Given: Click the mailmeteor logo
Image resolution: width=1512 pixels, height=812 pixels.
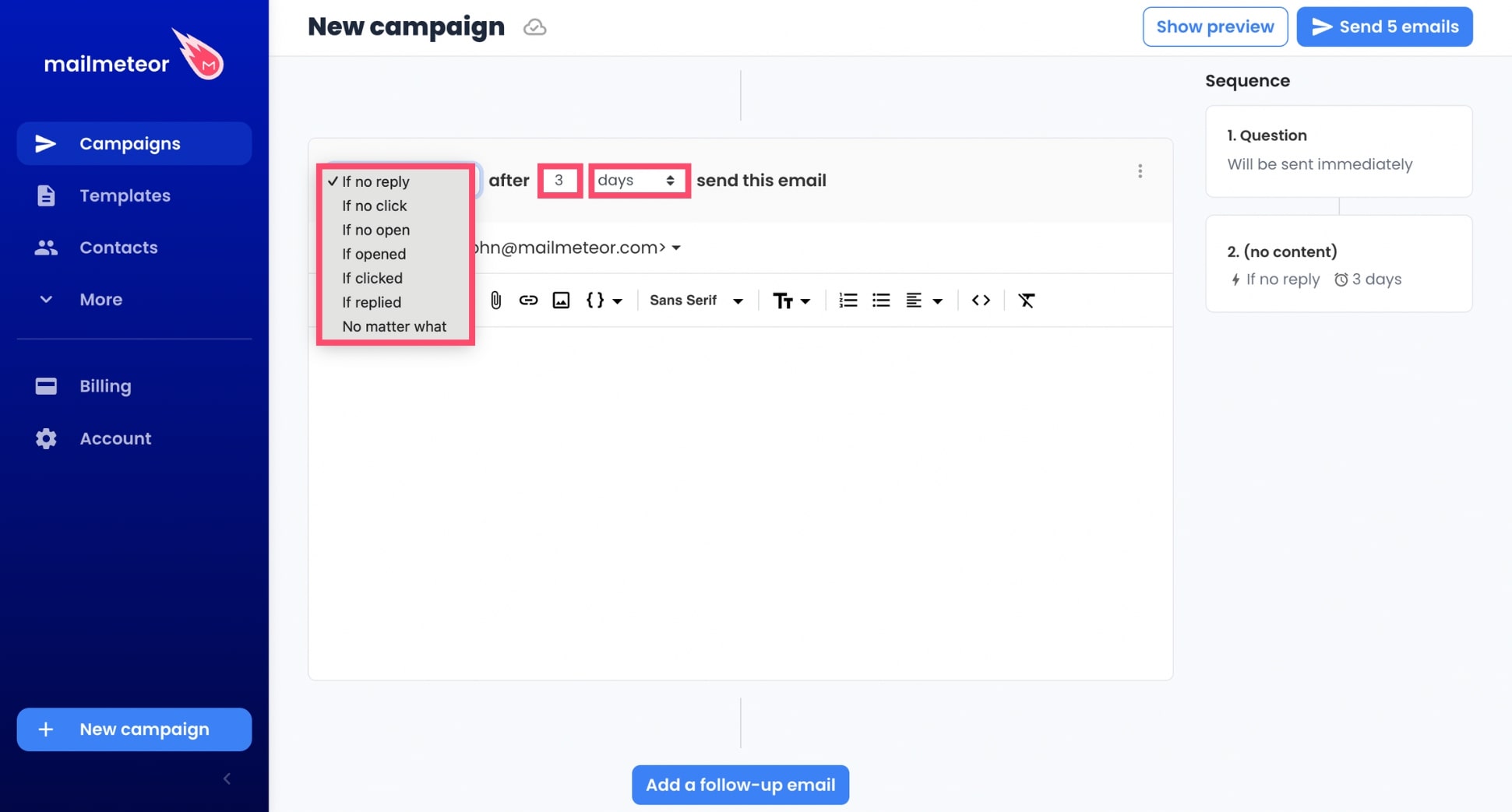Looking at the screenshot, I should pyautogui.click(x=133, y=54).
